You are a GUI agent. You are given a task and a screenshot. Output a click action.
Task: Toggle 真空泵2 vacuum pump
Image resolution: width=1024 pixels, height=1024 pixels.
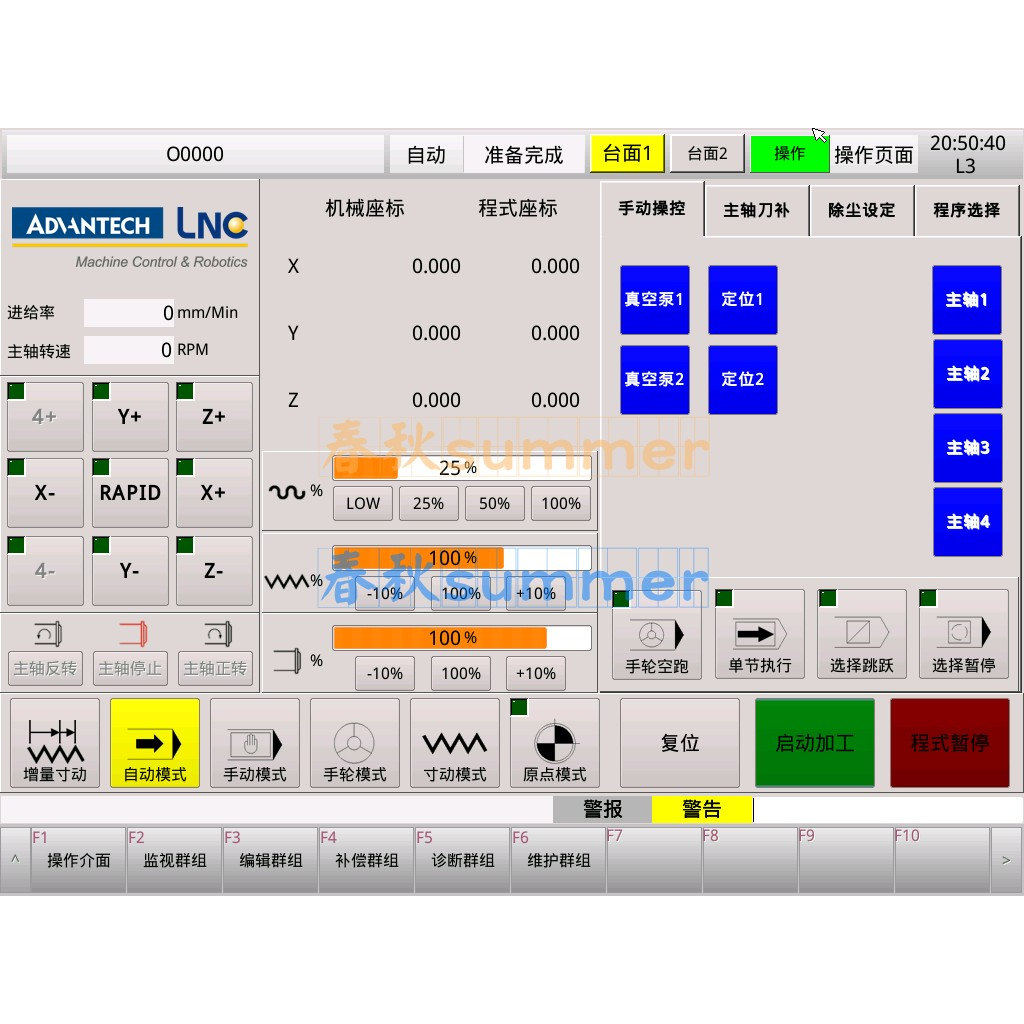click(654, 379)
